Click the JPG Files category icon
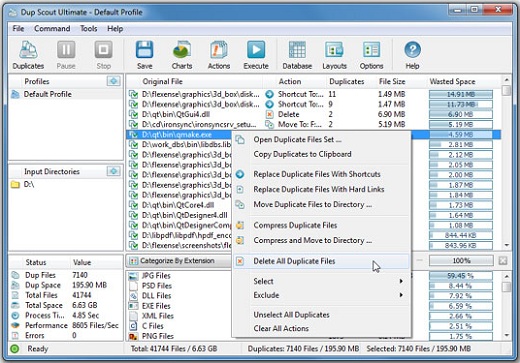Image resolution: width=520 pixels, height=363 pixels. [133, 276]
